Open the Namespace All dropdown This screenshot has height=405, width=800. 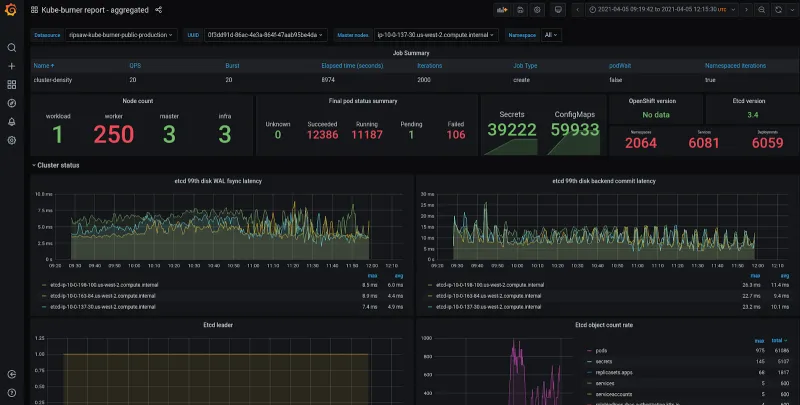pos(549,35)
